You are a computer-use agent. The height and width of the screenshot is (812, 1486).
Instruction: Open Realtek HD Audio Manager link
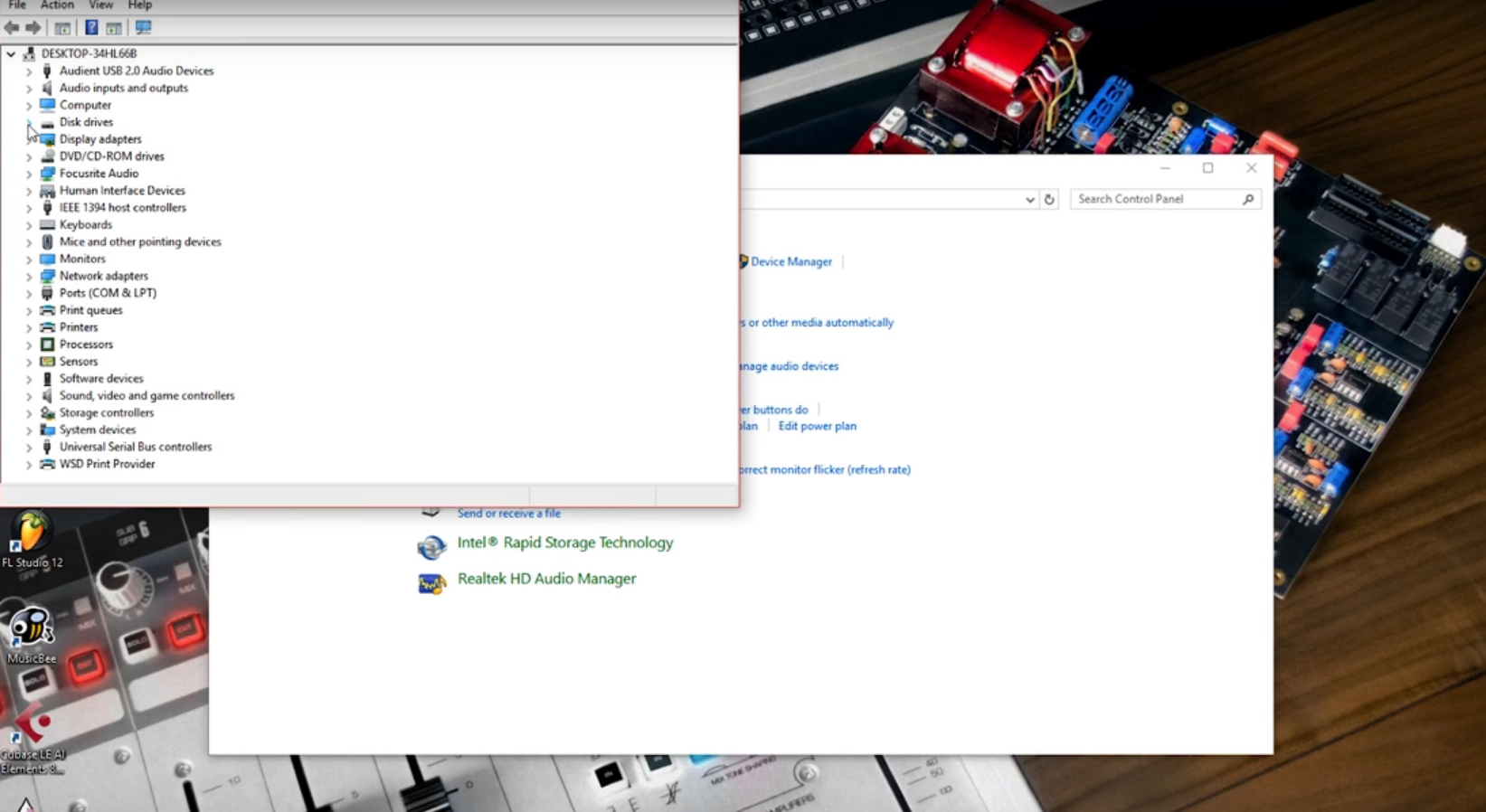tap(547, 579)
